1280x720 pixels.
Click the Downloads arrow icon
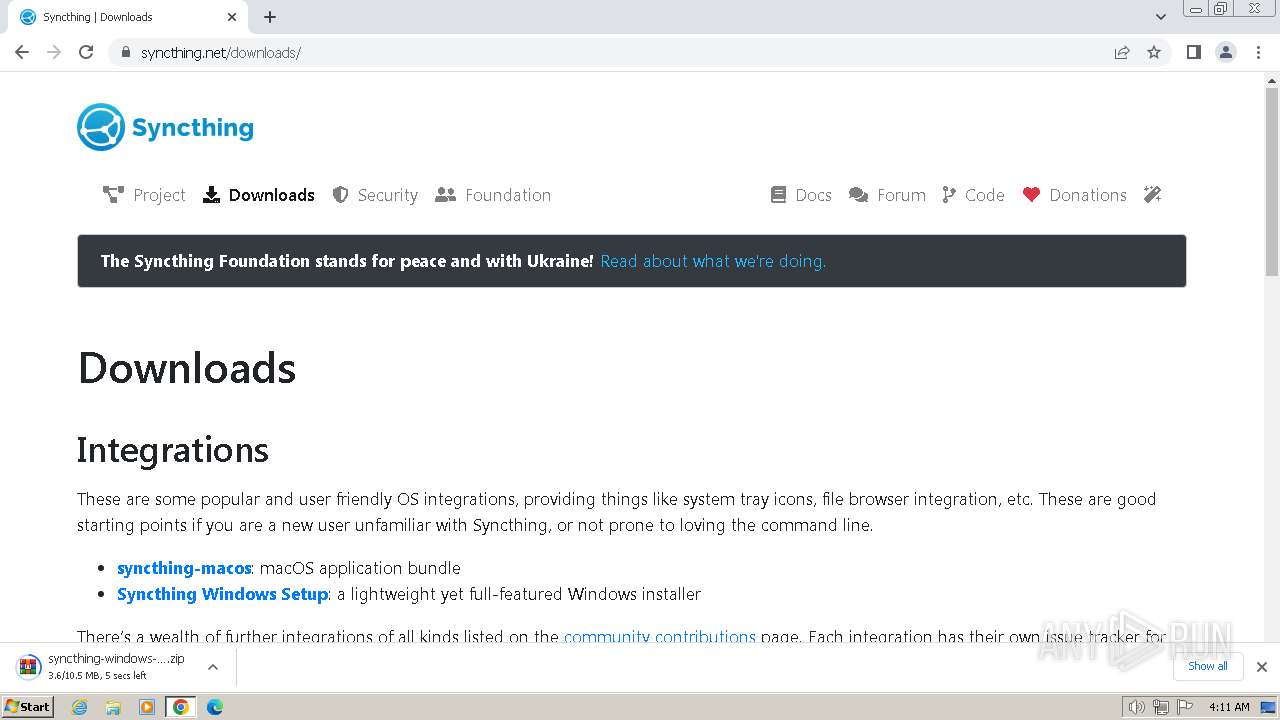tap(211, 195)
